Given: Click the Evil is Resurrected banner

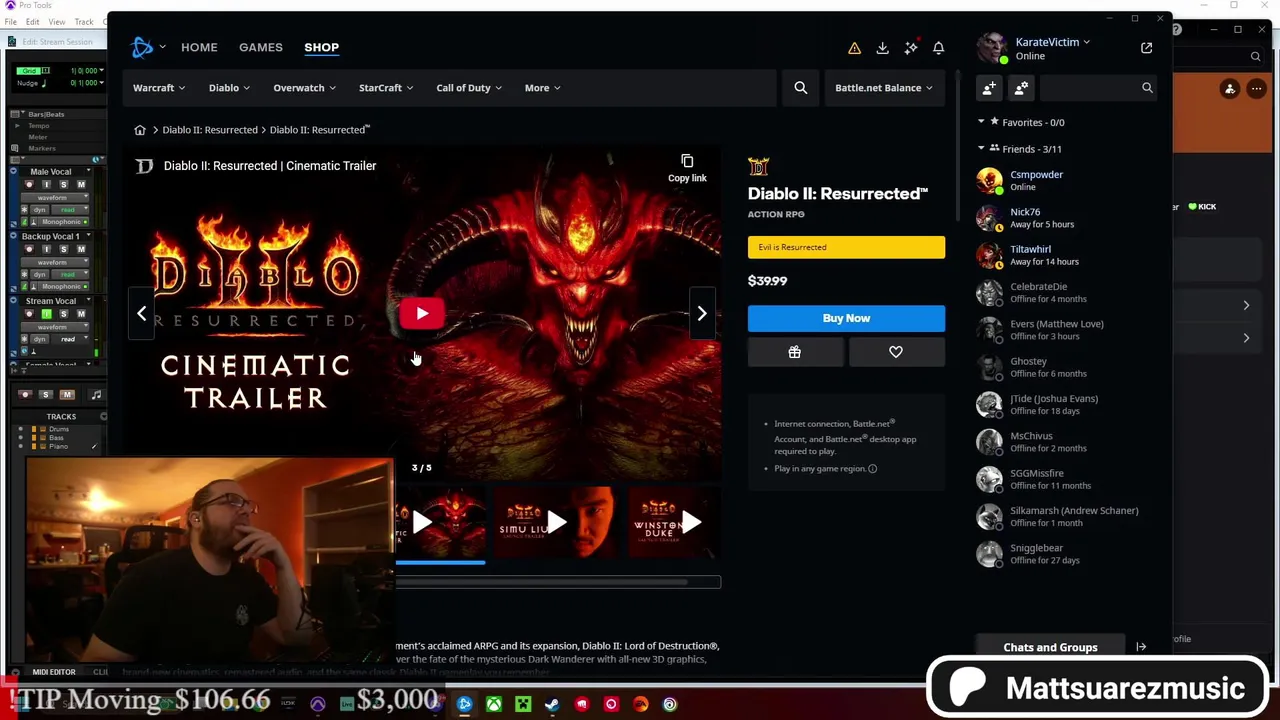Looking at the screenshot, I should [846, 247].
